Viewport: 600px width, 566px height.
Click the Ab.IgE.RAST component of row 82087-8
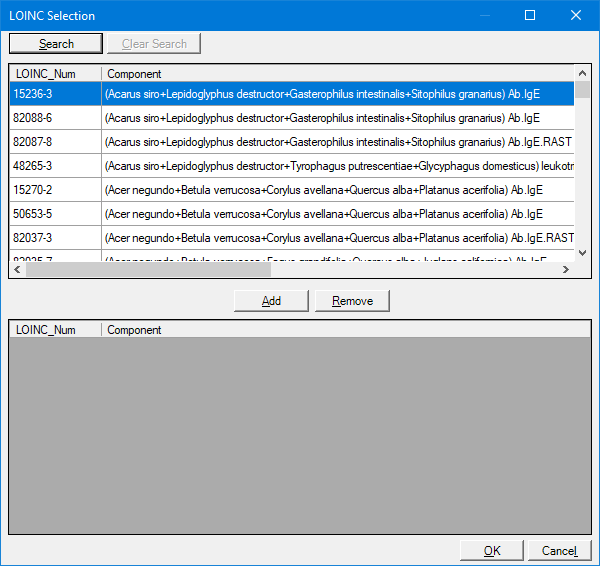[x=338, y=142]
